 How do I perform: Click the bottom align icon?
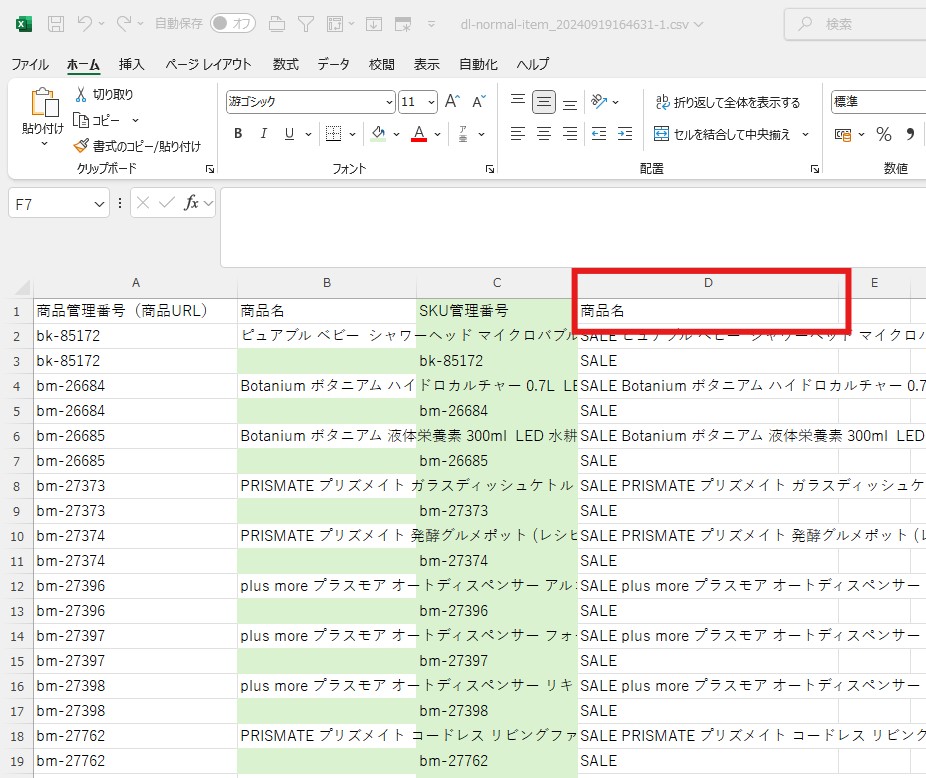point(570,102)
